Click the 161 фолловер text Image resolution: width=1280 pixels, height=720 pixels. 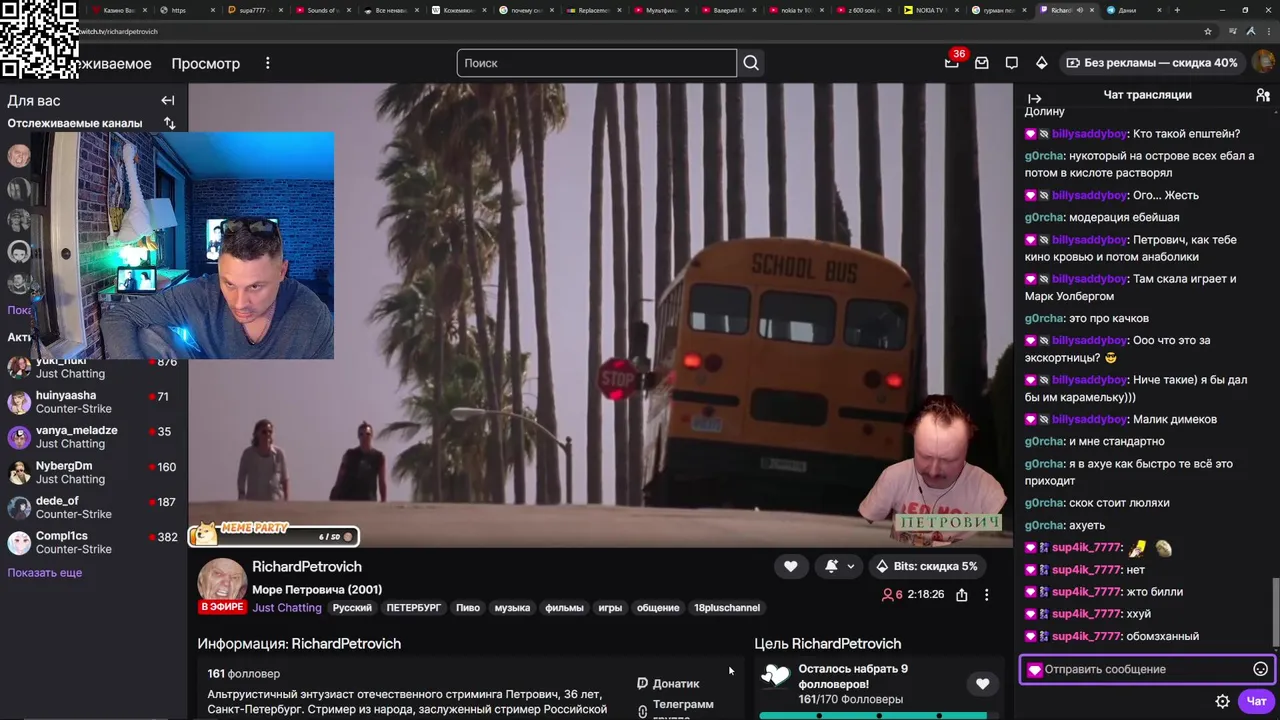point(244,674)
